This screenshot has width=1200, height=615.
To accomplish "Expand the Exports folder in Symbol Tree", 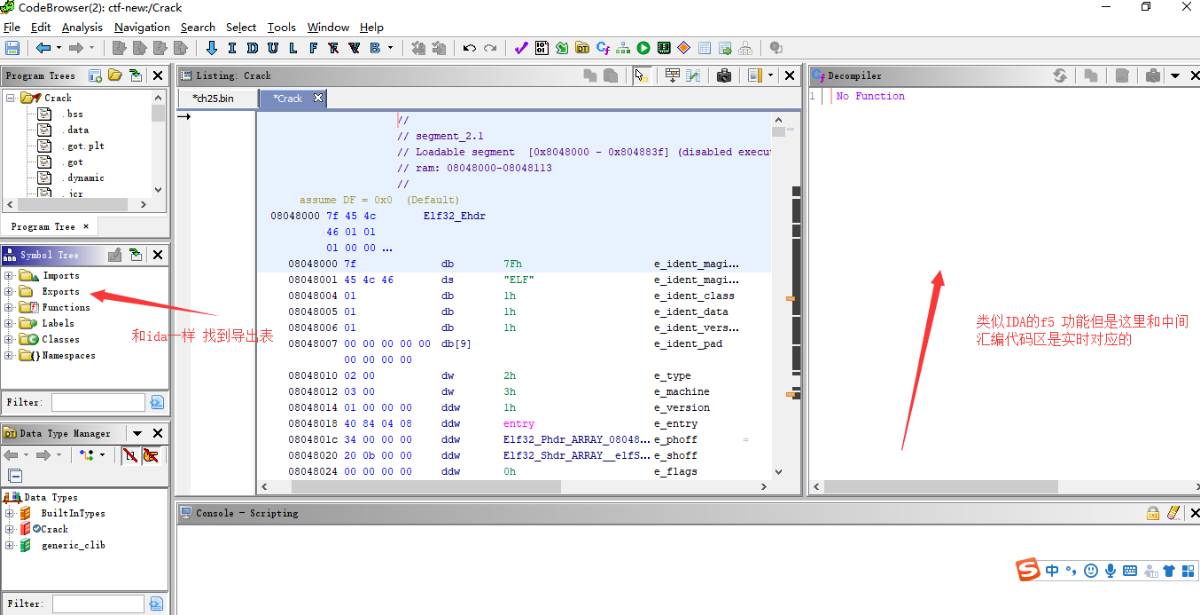I will (x=10, y=292).
